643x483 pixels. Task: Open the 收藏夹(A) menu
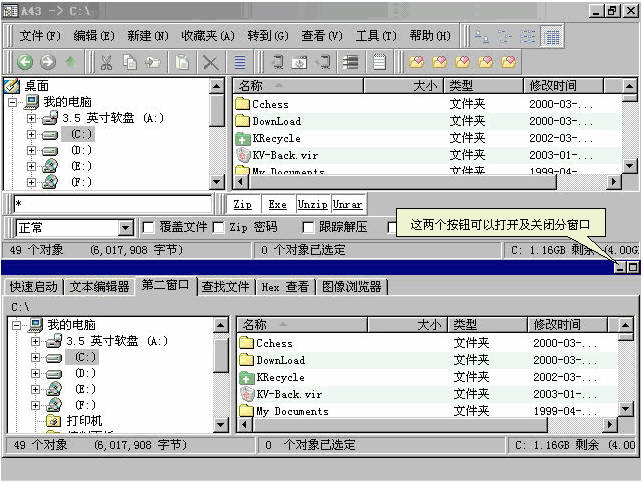point(208,36)
